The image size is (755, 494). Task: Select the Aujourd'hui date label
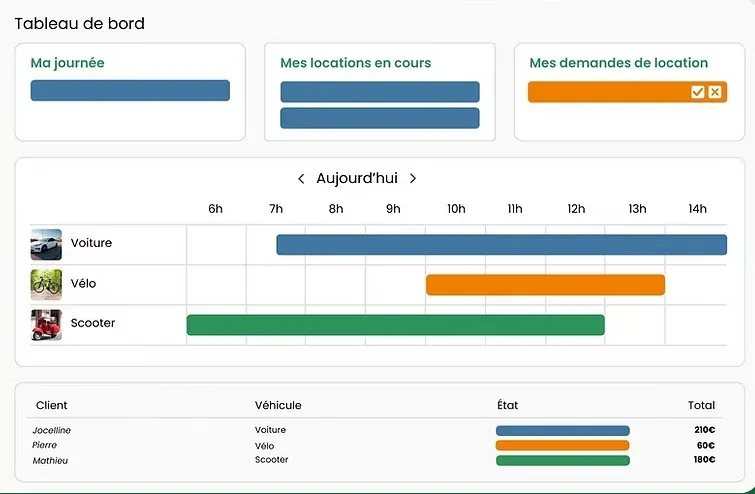[x=357, y=179]
